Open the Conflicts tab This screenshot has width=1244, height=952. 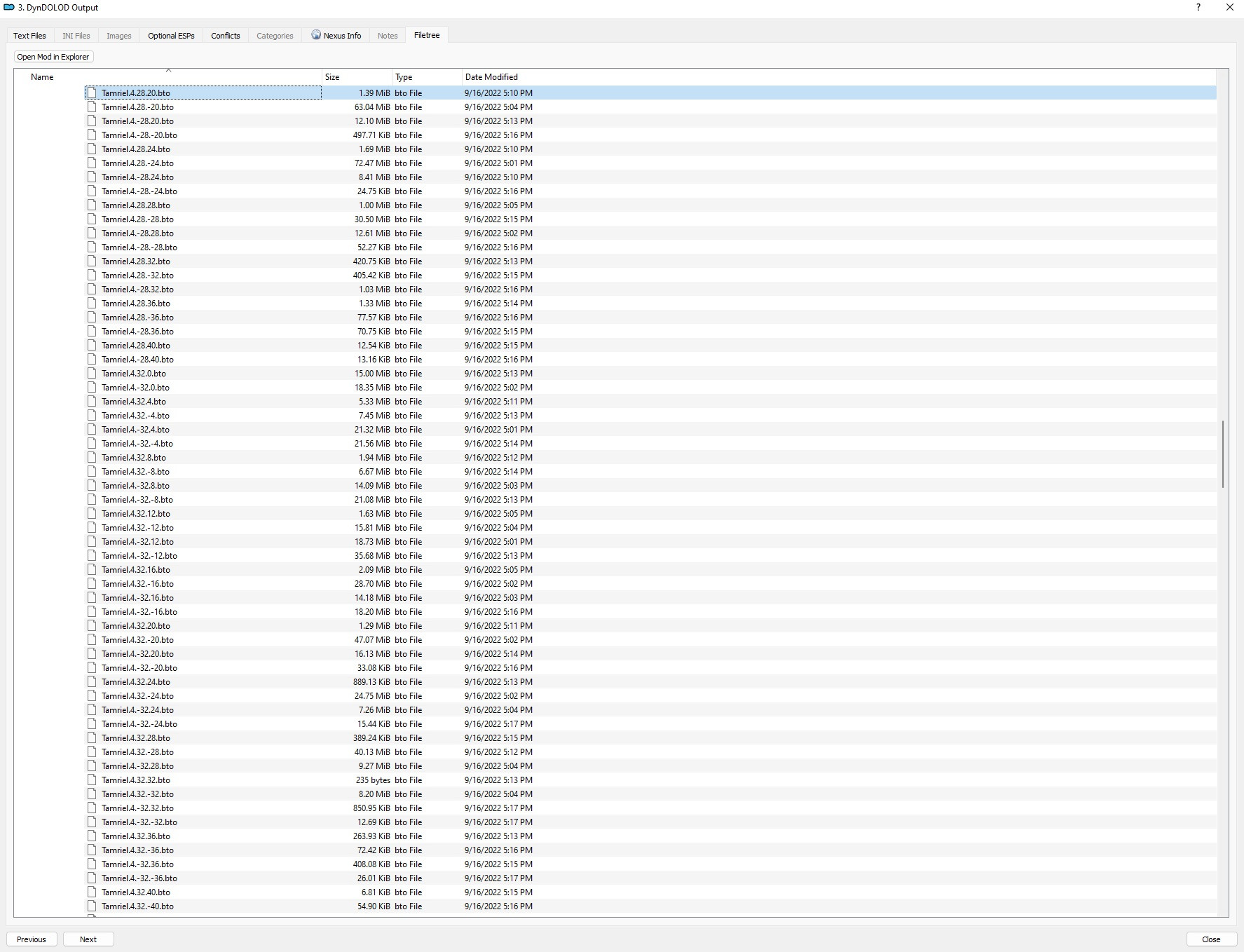226,36
